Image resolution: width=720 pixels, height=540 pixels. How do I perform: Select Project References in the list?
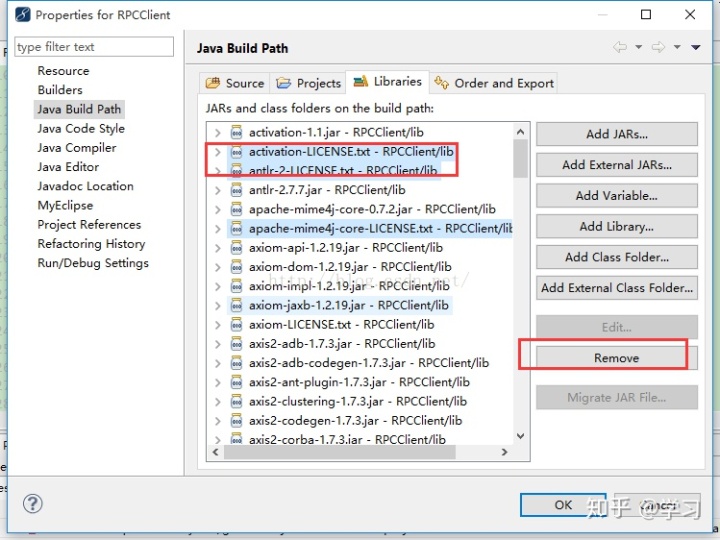89,225
